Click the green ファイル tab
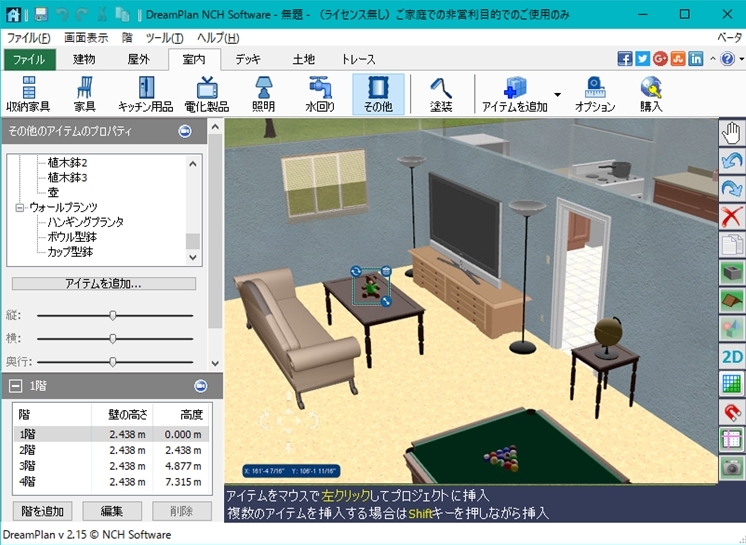This screenshot has height=545, width=746. [x=29, y=59]
